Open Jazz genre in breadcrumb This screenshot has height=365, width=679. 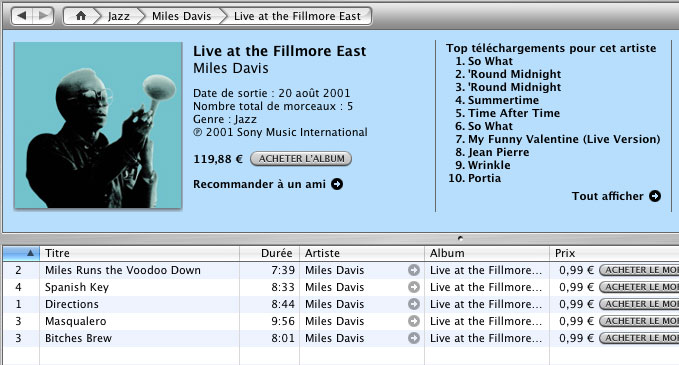coord(119,16)
